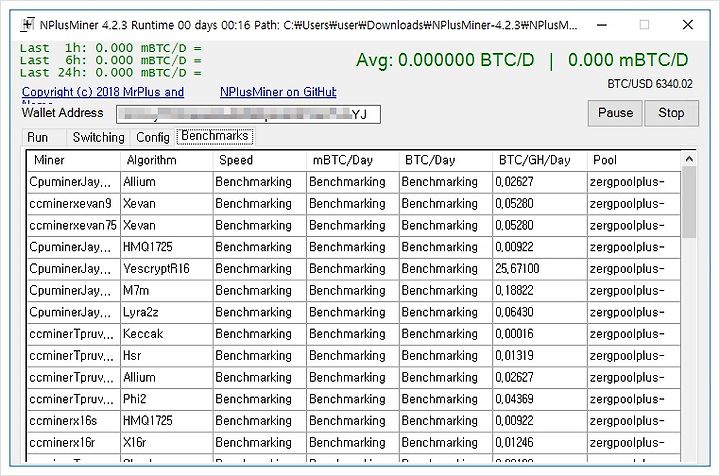
Task: Click the Keccak algorithm cell
Action: 167,334
